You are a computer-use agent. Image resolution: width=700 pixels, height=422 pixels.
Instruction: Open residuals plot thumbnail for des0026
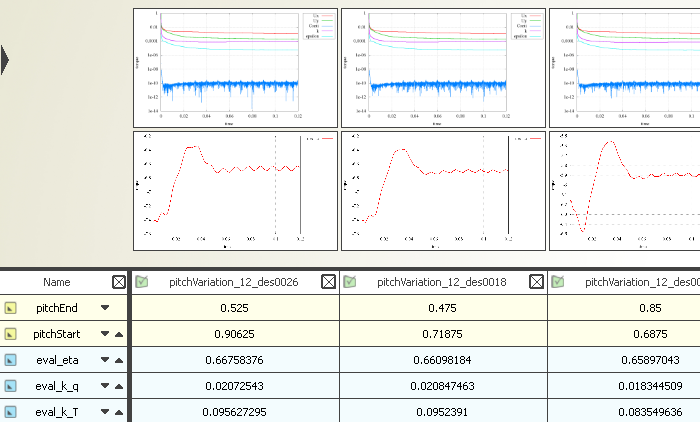(x=235, y=68)
